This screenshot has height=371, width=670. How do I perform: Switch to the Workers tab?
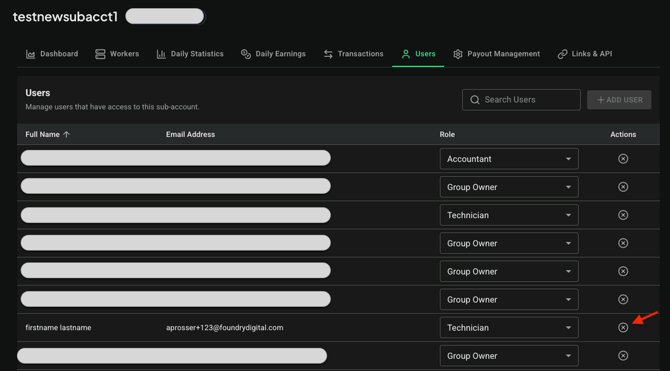(x=117, y=54)
